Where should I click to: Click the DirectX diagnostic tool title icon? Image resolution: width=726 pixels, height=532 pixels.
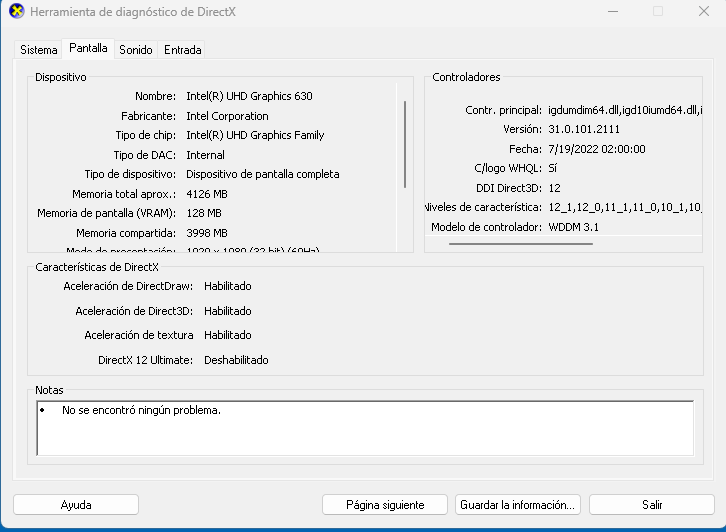[x=17, y=11]
